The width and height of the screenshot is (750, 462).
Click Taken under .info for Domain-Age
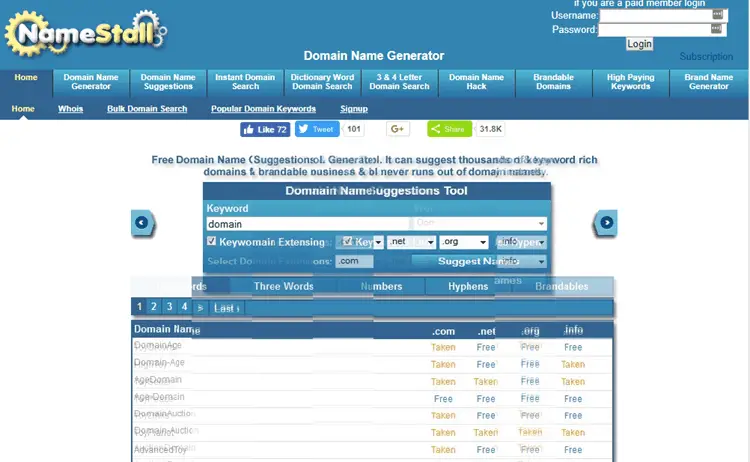point(573,364)
